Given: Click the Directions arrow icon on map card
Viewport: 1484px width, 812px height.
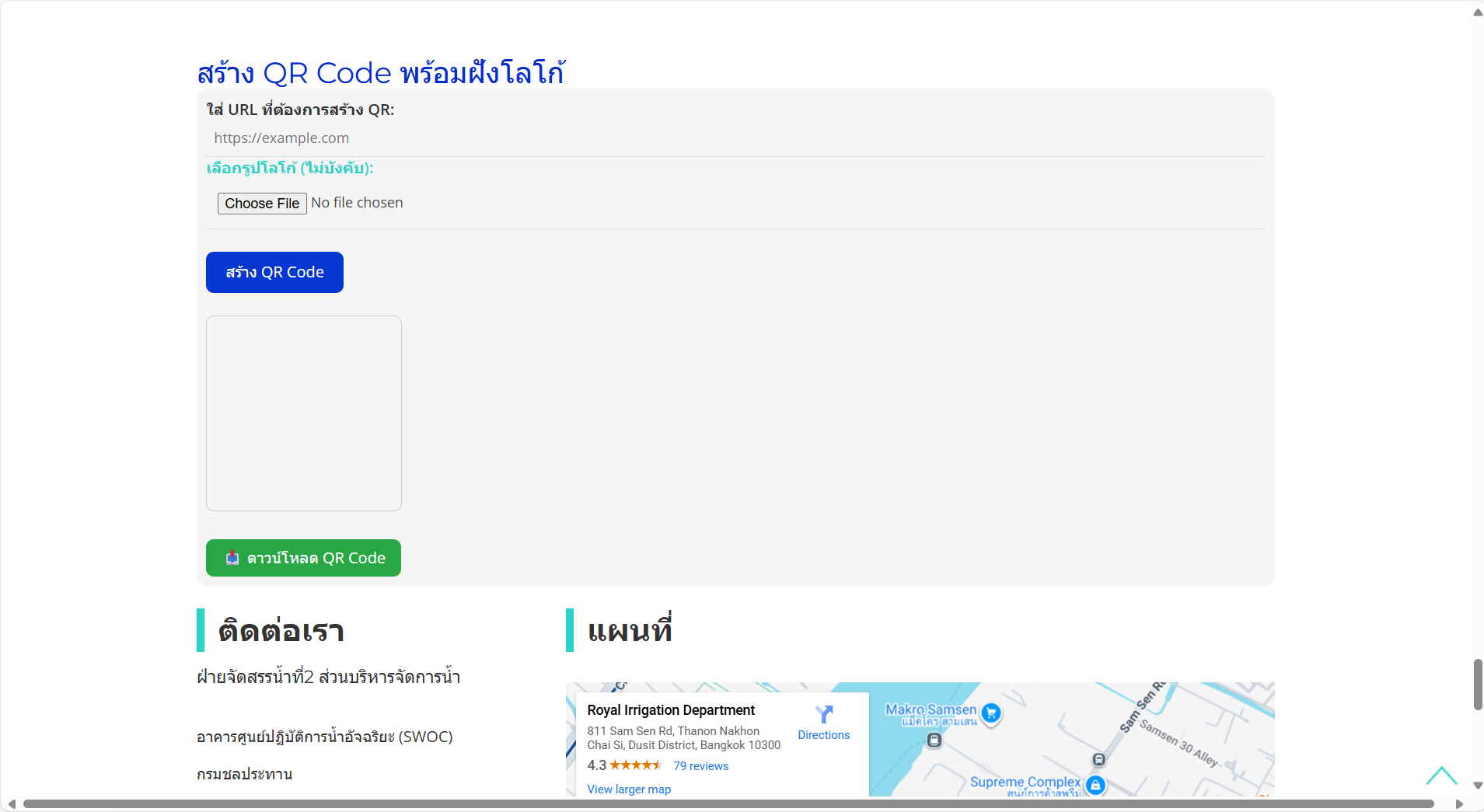Looking at the screenshot, I should 824,714.
